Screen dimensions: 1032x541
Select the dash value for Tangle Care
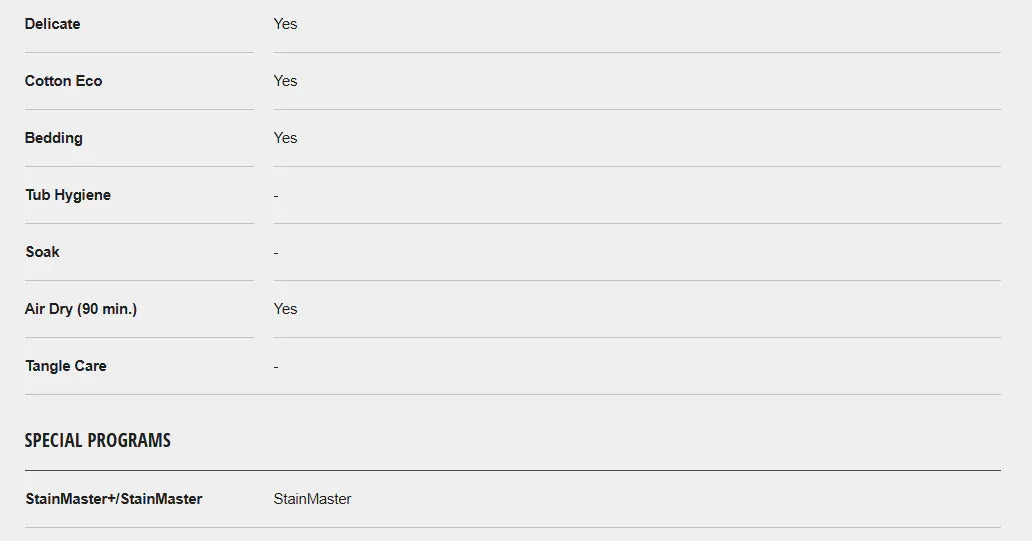tap(276, 367)
